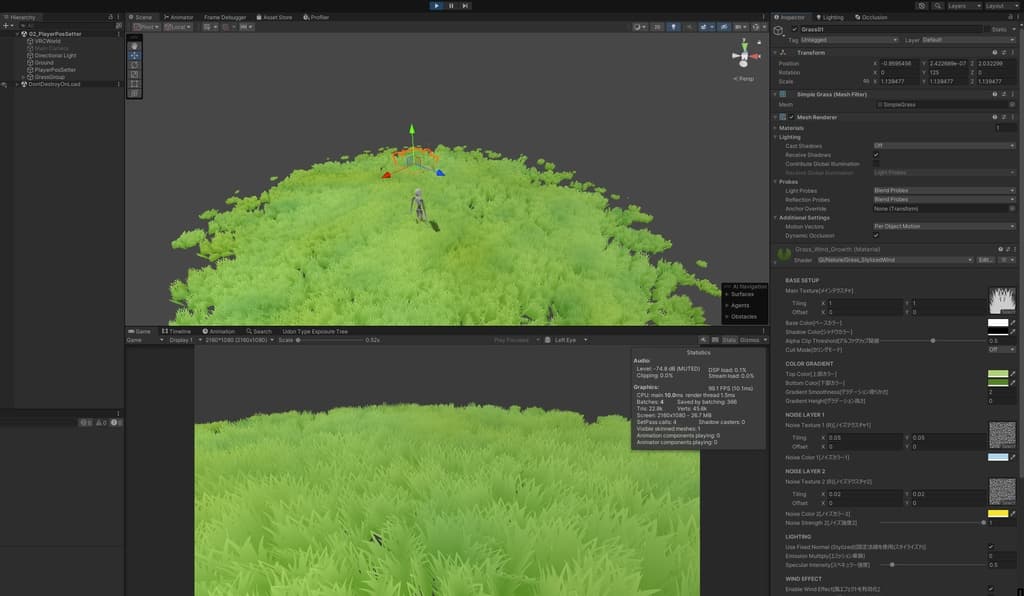
Task: Disable the Receive Shadows checkbox
Action: click(x=876, y=155)
